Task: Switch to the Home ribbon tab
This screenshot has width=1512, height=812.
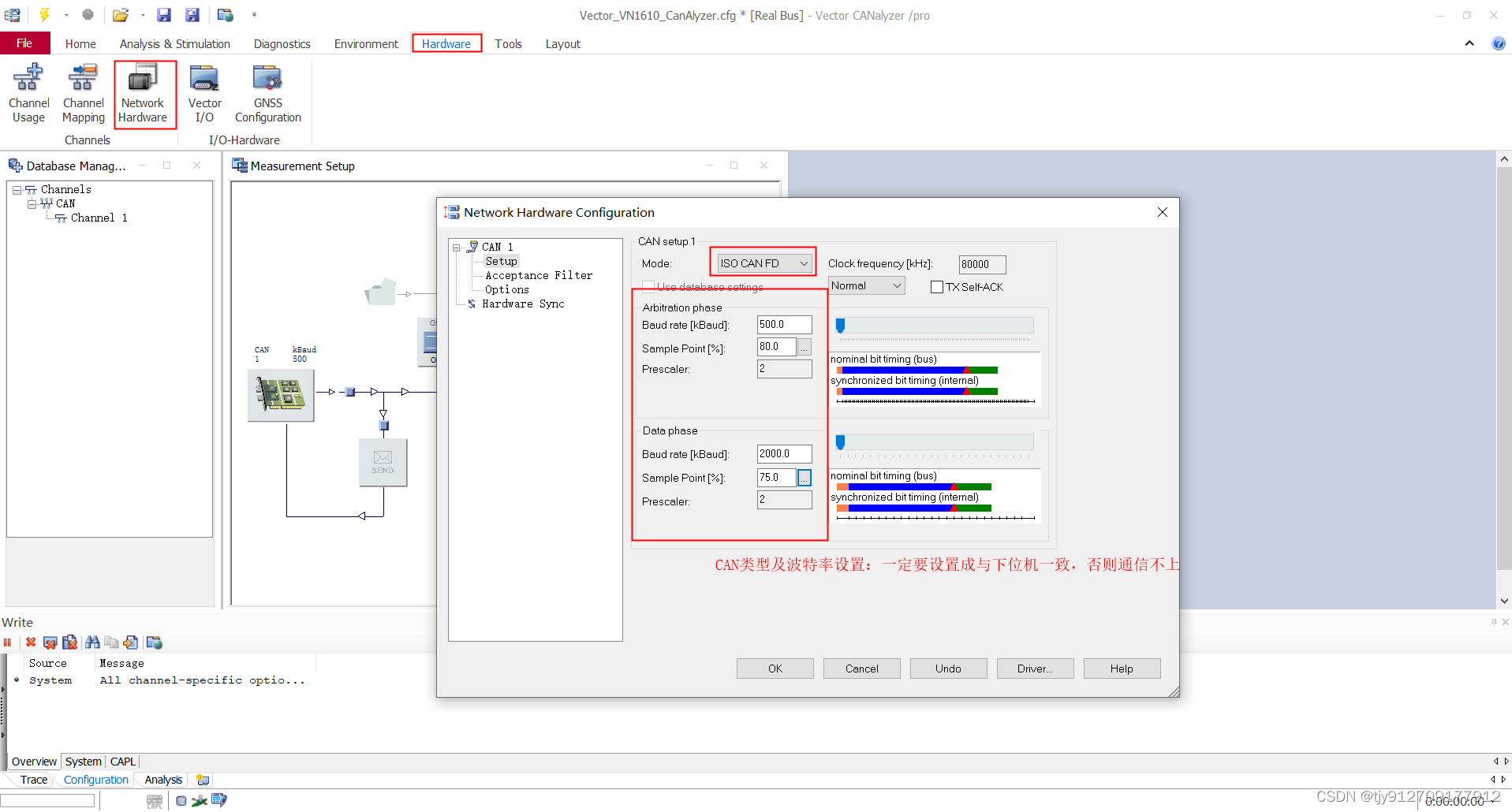Action: (x=80, y=44)
